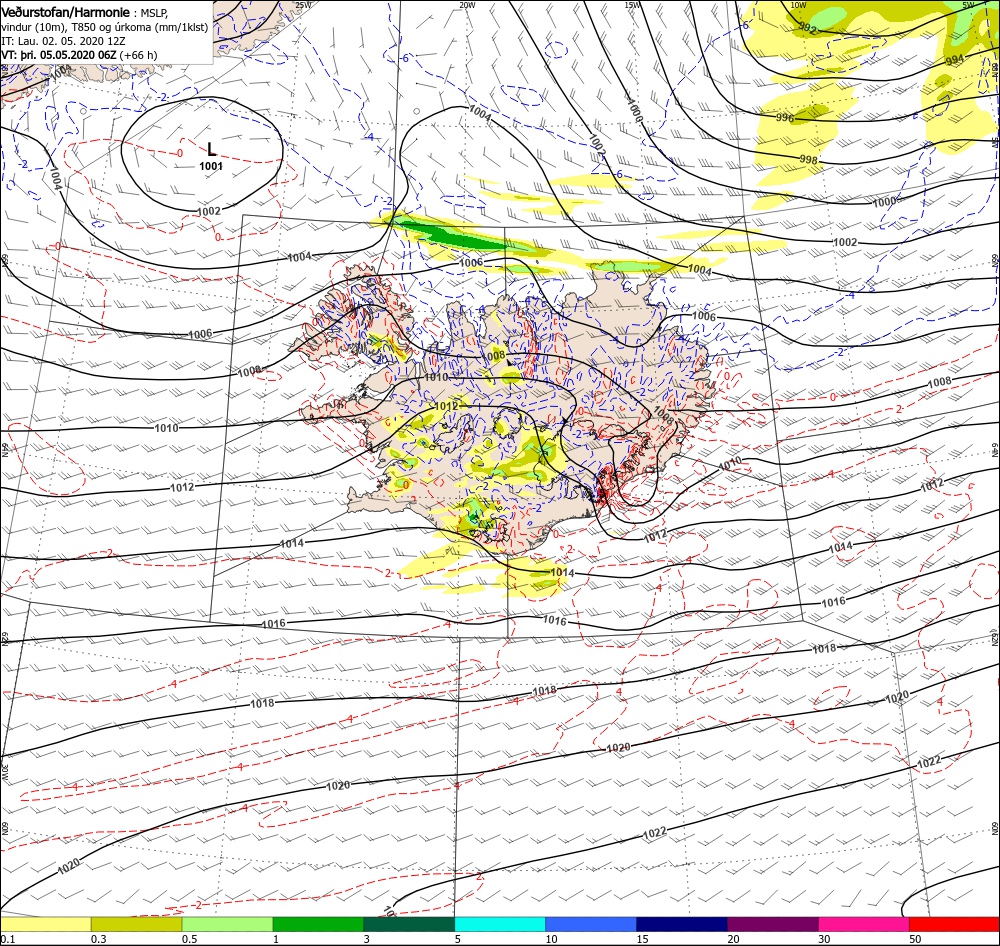Click the purple 20–30 precipitation legend swatch
Image resolution: width=1000 pixels, height=946 pixels.
(x=772, y=924)
